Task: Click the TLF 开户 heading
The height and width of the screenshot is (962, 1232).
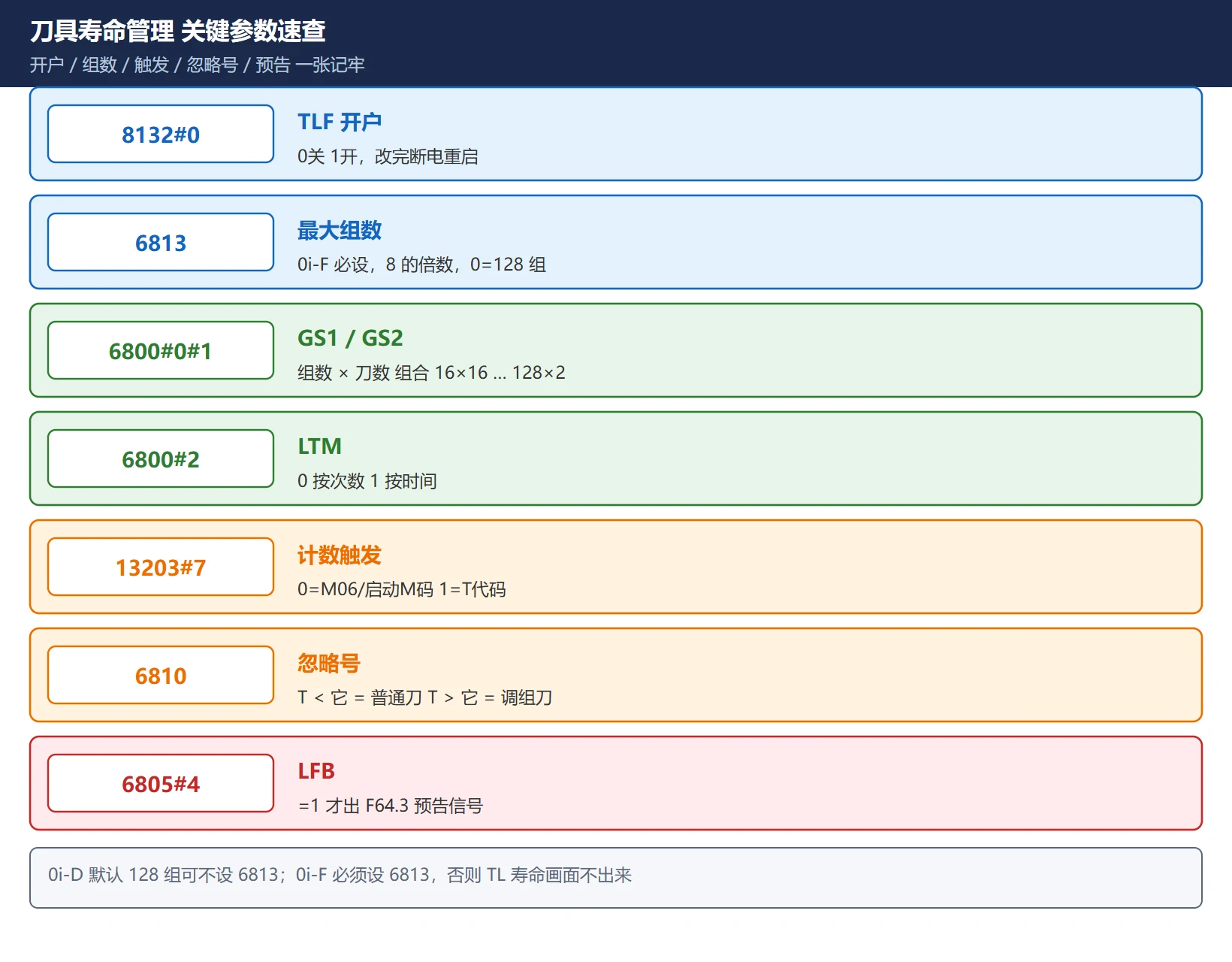Action: click(340, 122)
